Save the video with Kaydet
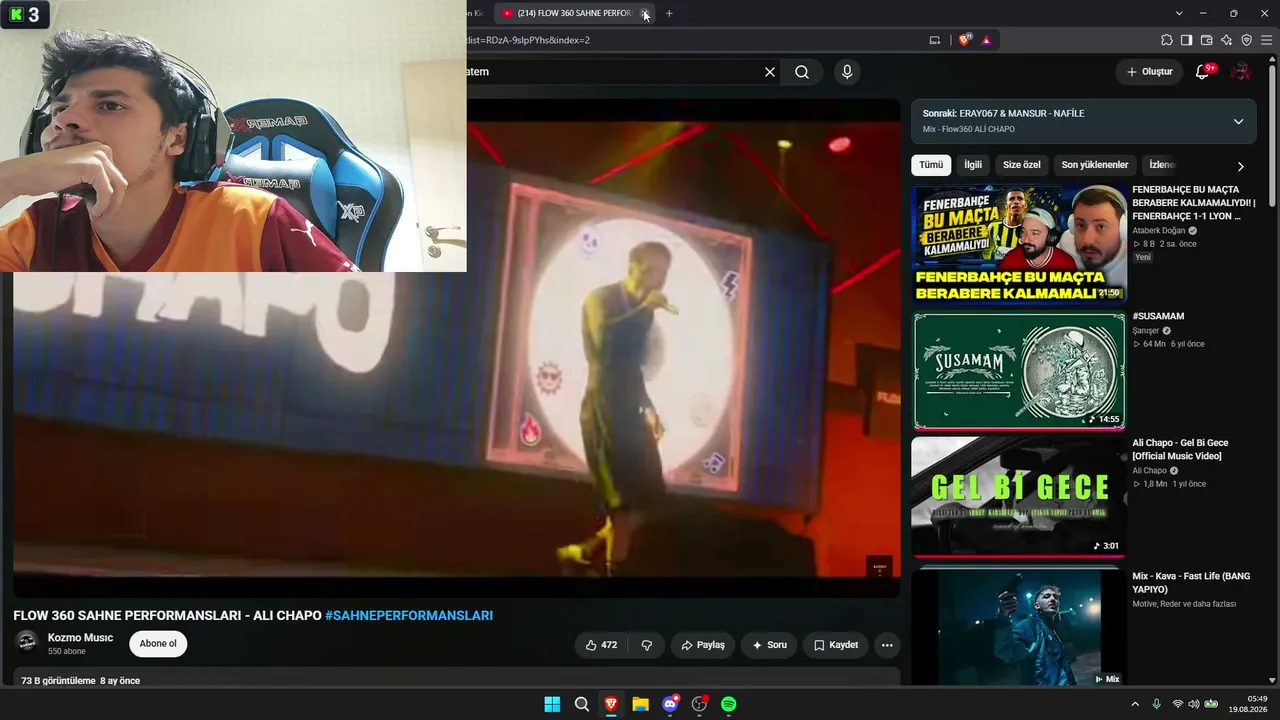Viewport: 1280px width, 720px height. 836,645
